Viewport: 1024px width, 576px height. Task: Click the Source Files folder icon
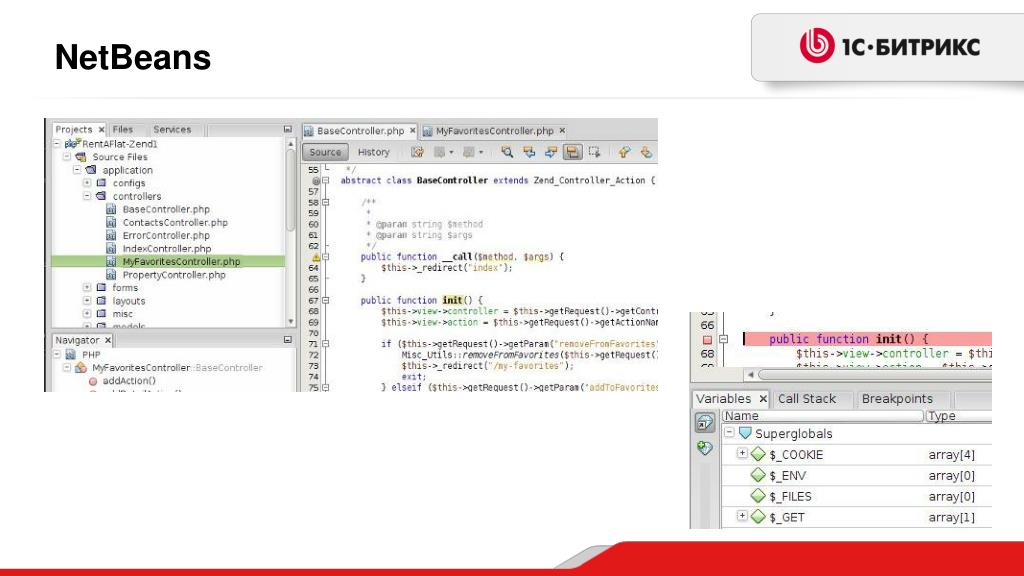tap(81, 157)
